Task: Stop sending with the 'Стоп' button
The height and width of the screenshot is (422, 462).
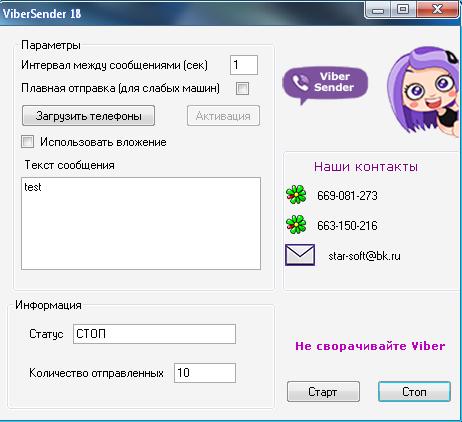Action: (x=414, y=392)
